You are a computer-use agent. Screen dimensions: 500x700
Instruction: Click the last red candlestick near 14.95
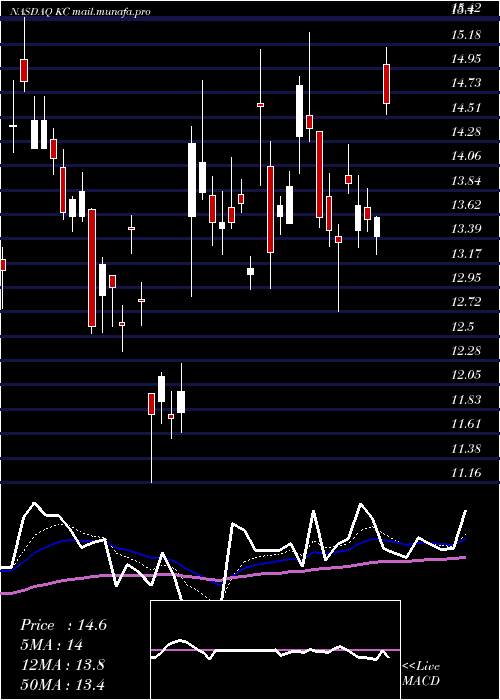click(x=387, y=84)
